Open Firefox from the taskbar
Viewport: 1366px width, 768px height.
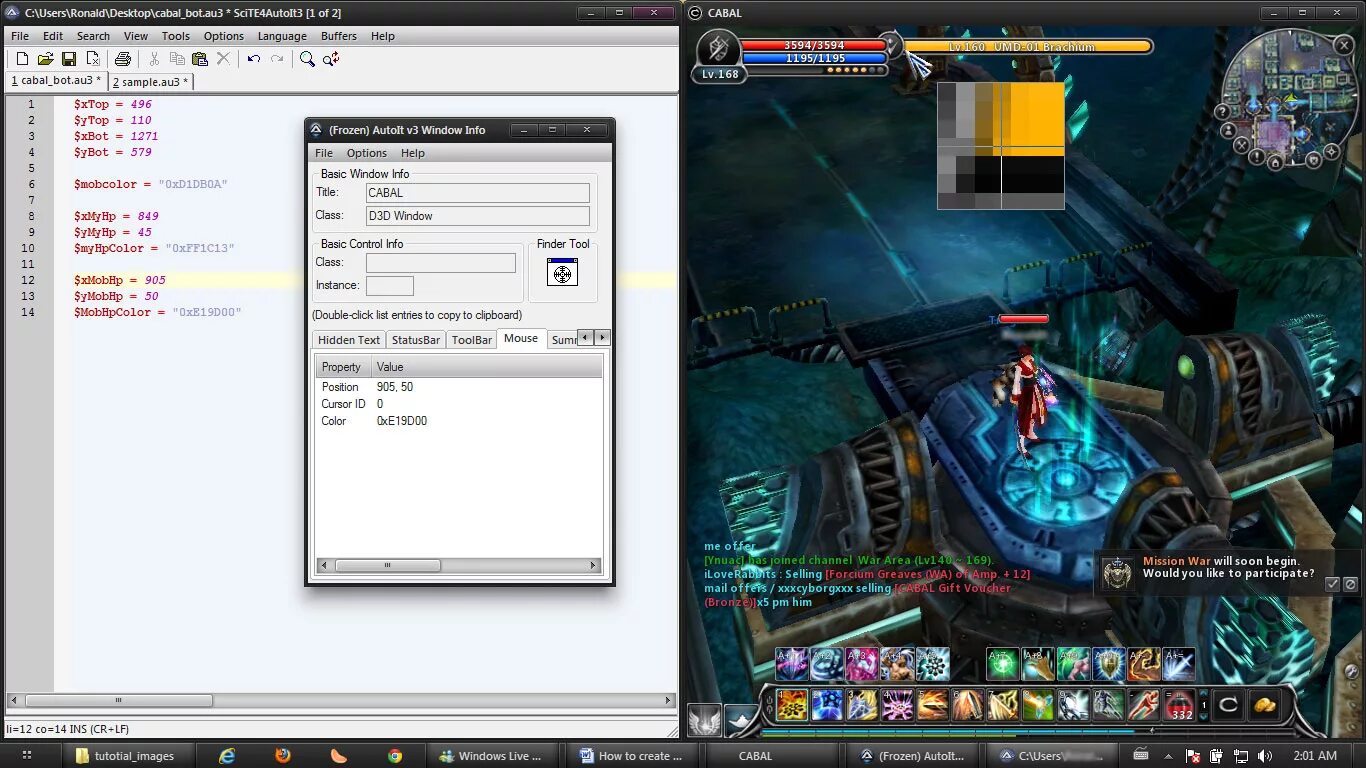tap(283, 756)
